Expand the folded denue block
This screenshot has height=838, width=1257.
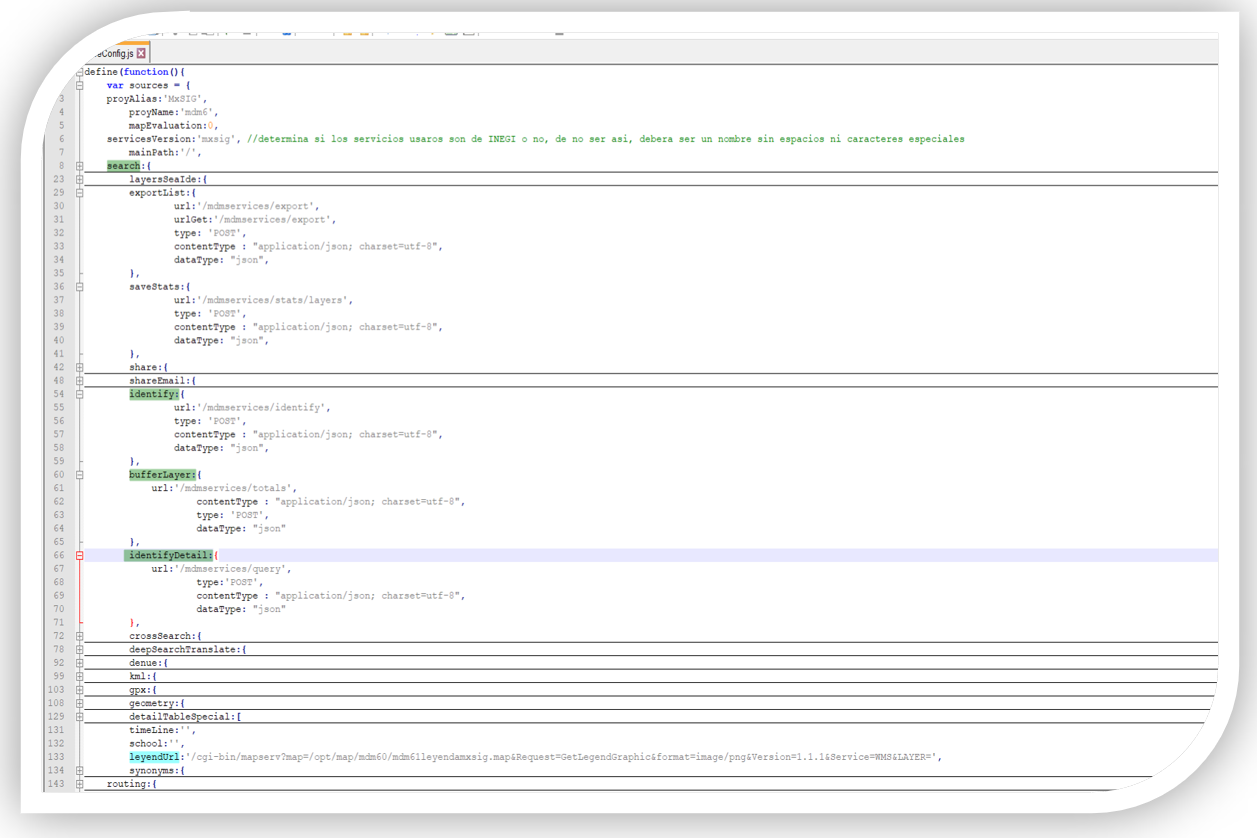click(79, 664)
